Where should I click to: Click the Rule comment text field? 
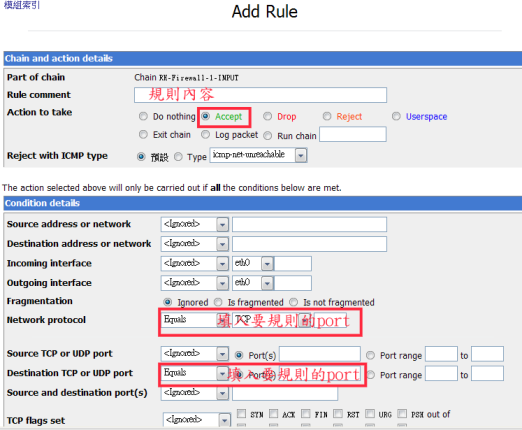click(x=260, y=95)
